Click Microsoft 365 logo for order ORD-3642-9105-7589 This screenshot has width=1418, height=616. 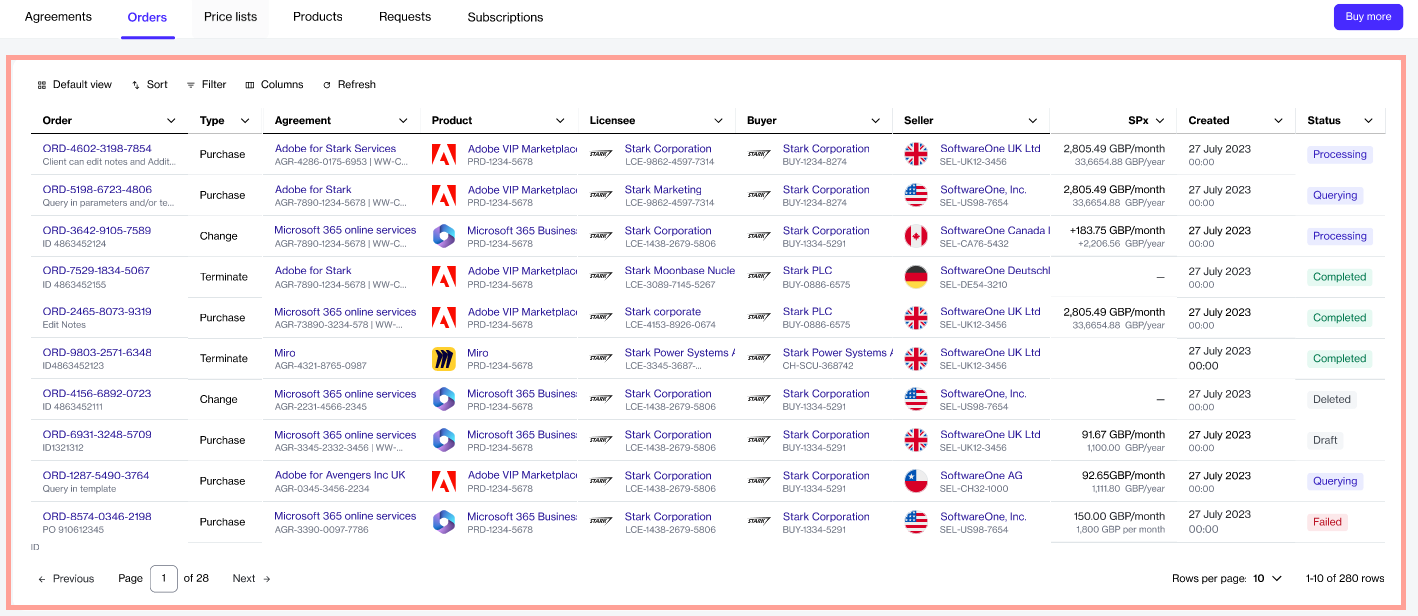click(x=444, y=236)
